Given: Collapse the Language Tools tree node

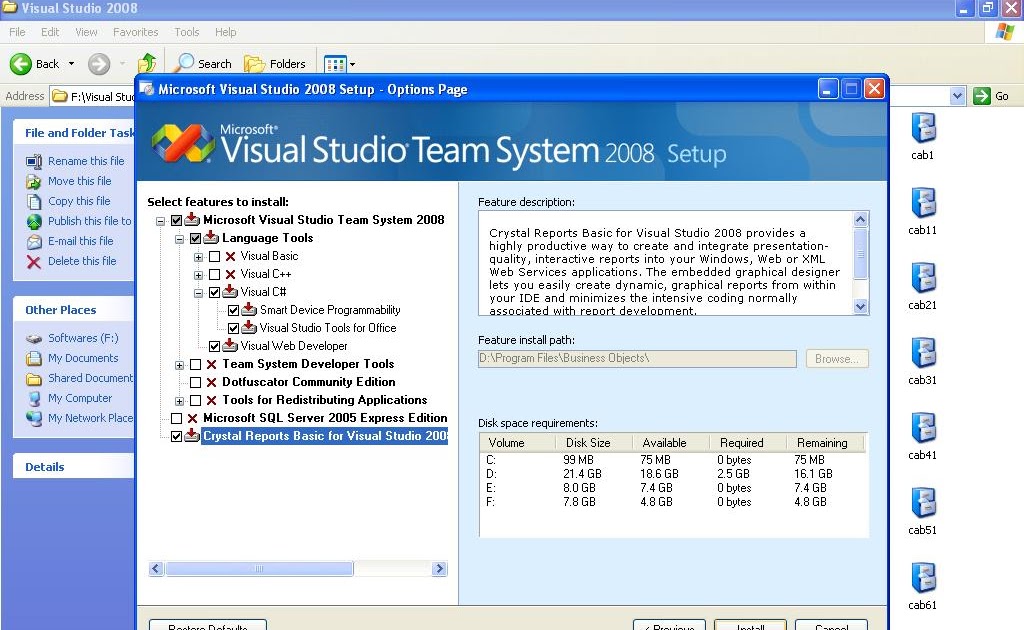Looking at the screenshot, I should tap(177, 238).
